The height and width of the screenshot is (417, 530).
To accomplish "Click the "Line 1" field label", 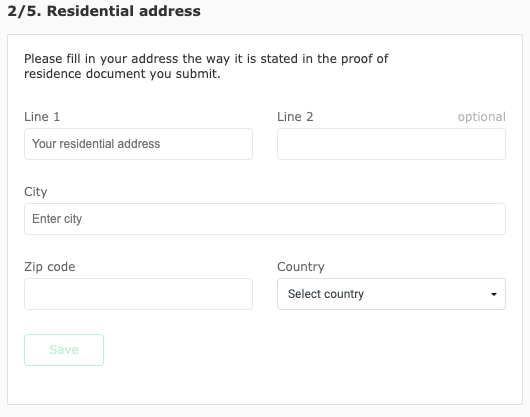I will (42, 117).
